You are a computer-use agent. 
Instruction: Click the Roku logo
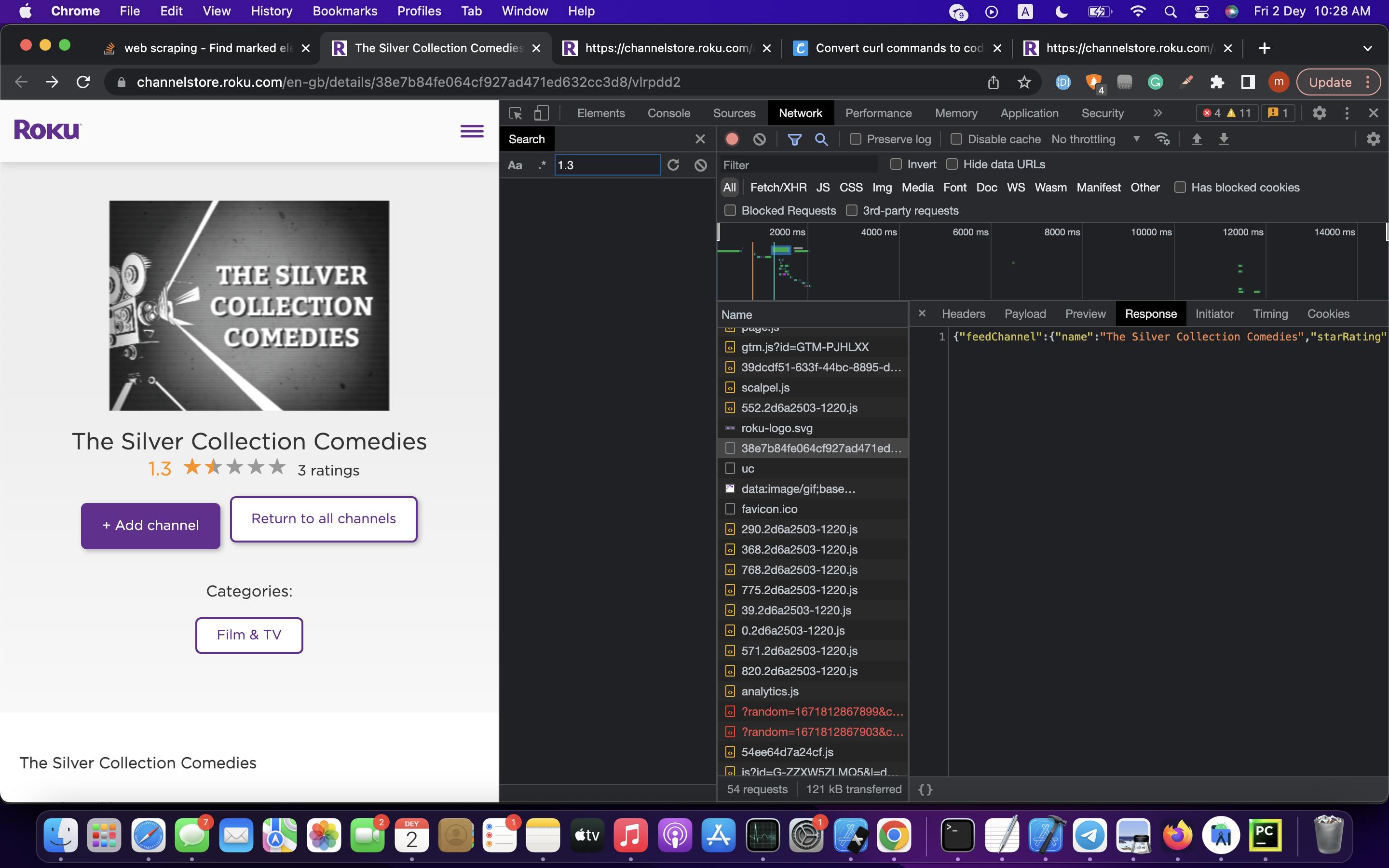[48, 130]
